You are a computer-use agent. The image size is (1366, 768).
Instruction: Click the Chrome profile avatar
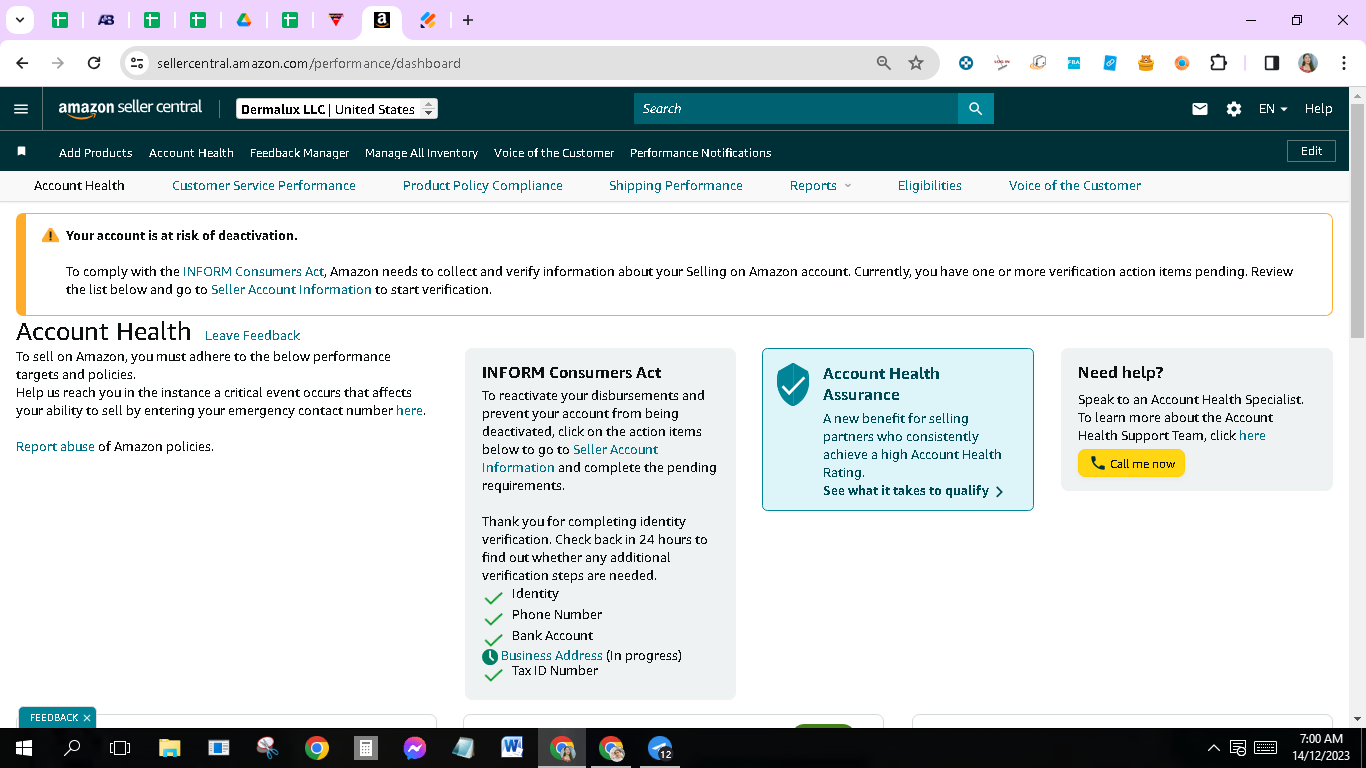click(x=1308, y=63)
